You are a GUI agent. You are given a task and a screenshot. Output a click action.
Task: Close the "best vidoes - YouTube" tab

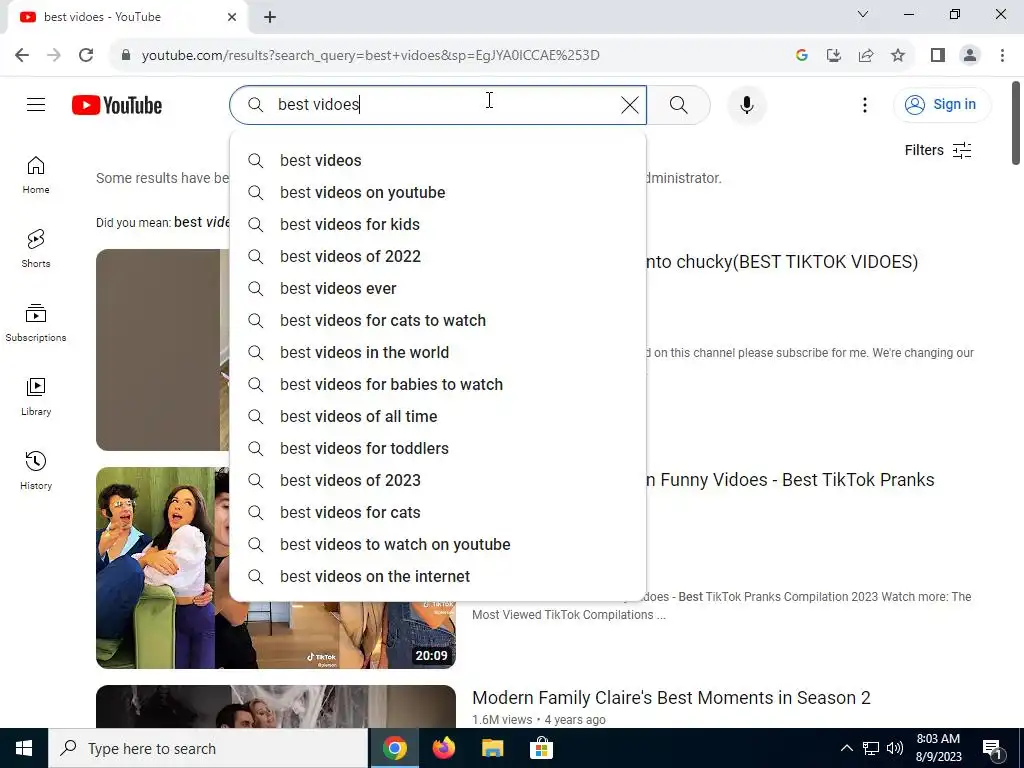coord(232,17)
